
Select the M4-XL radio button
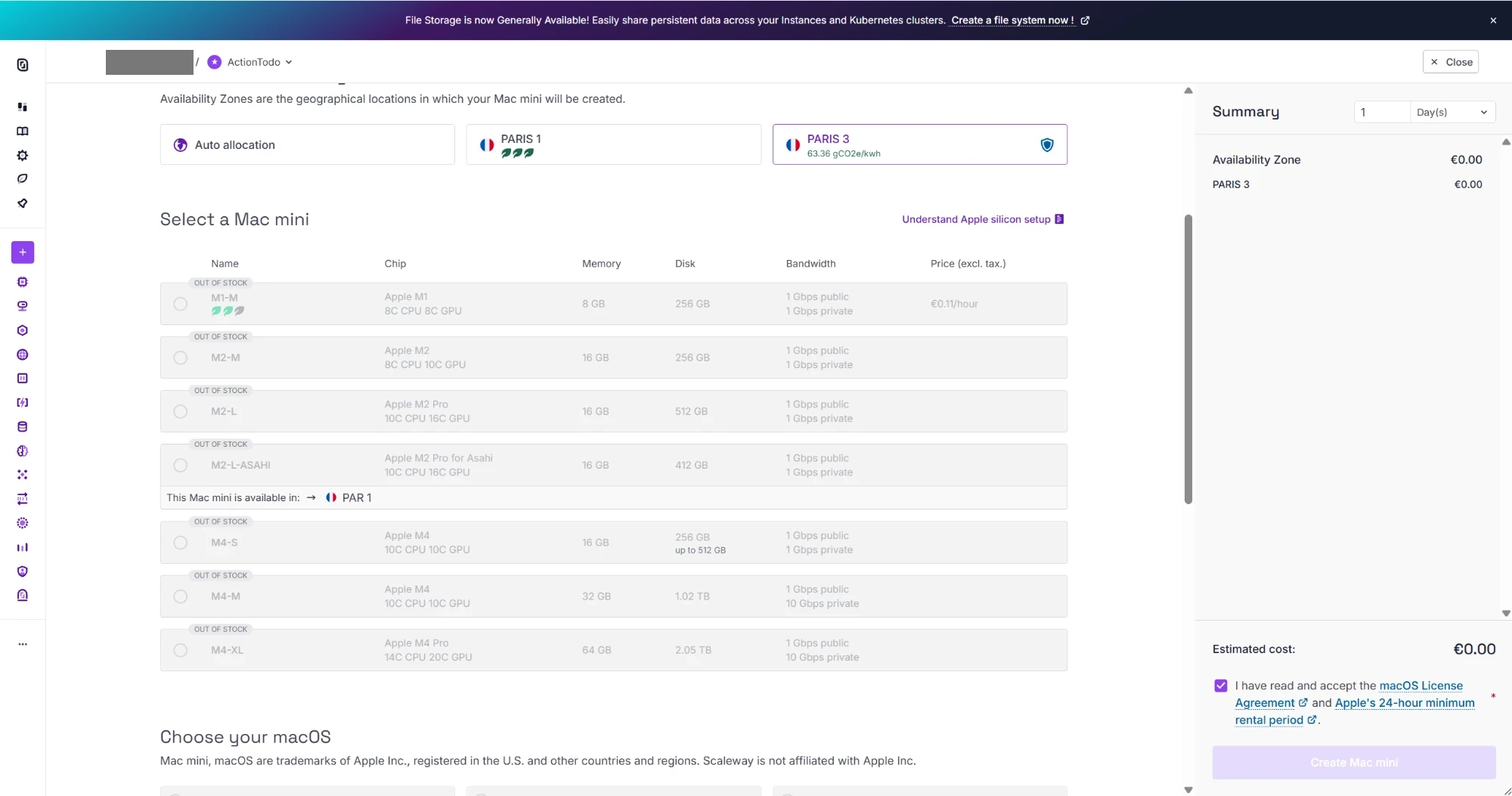tap(180, 650)
